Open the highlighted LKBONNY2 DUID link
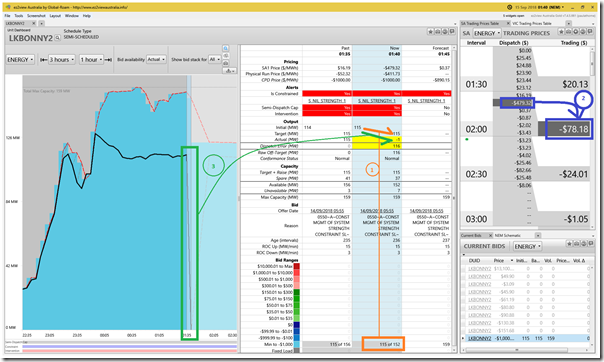Viewport: 604px width, 362px height. (480, 339)
